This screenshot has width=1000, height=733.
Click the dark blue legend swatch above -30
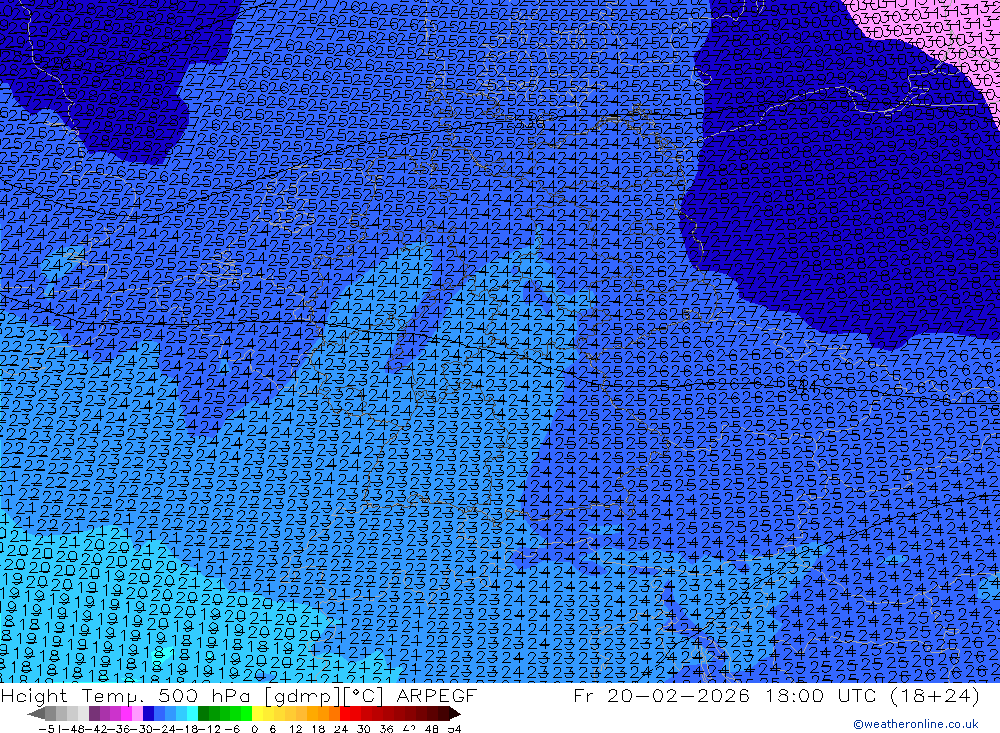(x=148, y=713)
